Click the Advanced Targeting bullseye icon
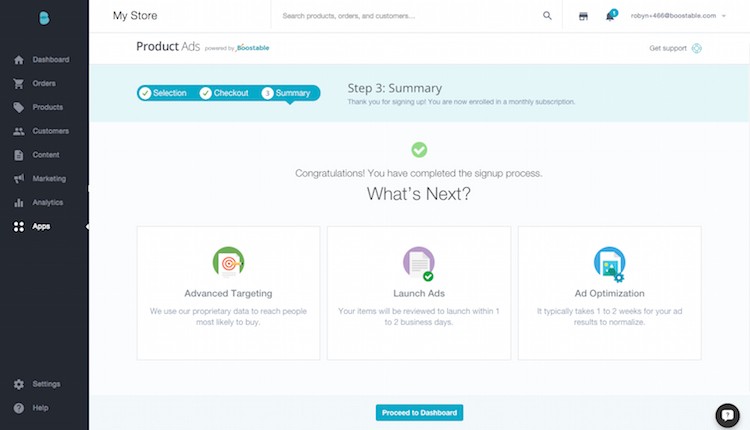 point(228,262)
